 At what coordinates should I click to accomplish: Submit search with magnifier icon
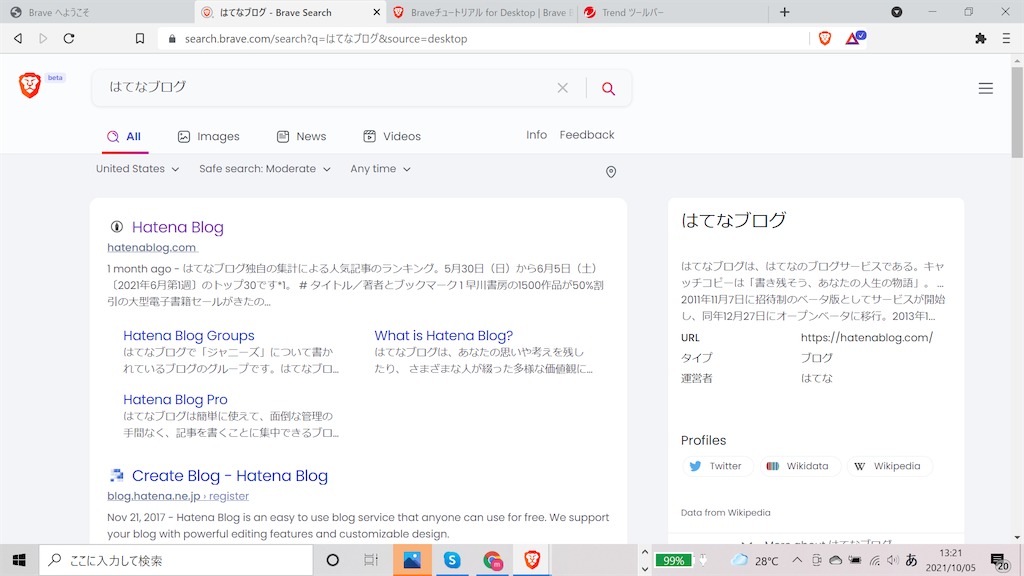point(608,88)
